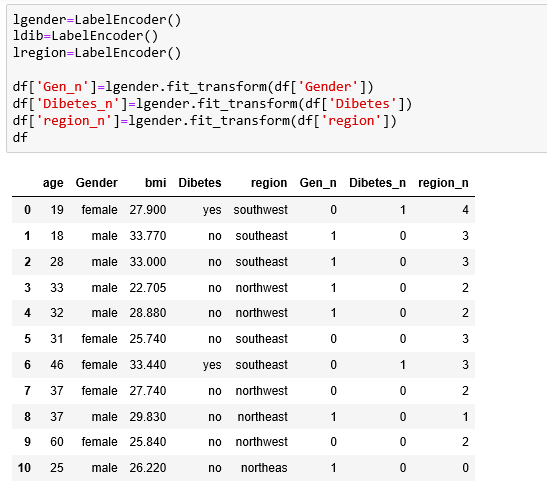
Task: Click row index 0 in the table
Action: pos(28,210)
